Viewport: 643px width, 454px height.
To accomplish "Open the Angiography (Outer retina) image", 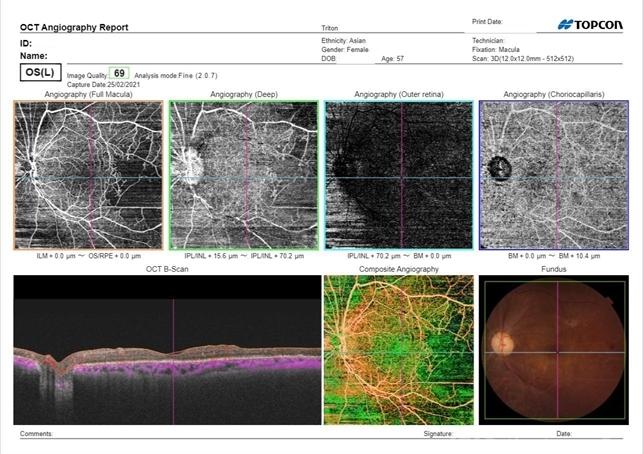I will tap(399, 175).
